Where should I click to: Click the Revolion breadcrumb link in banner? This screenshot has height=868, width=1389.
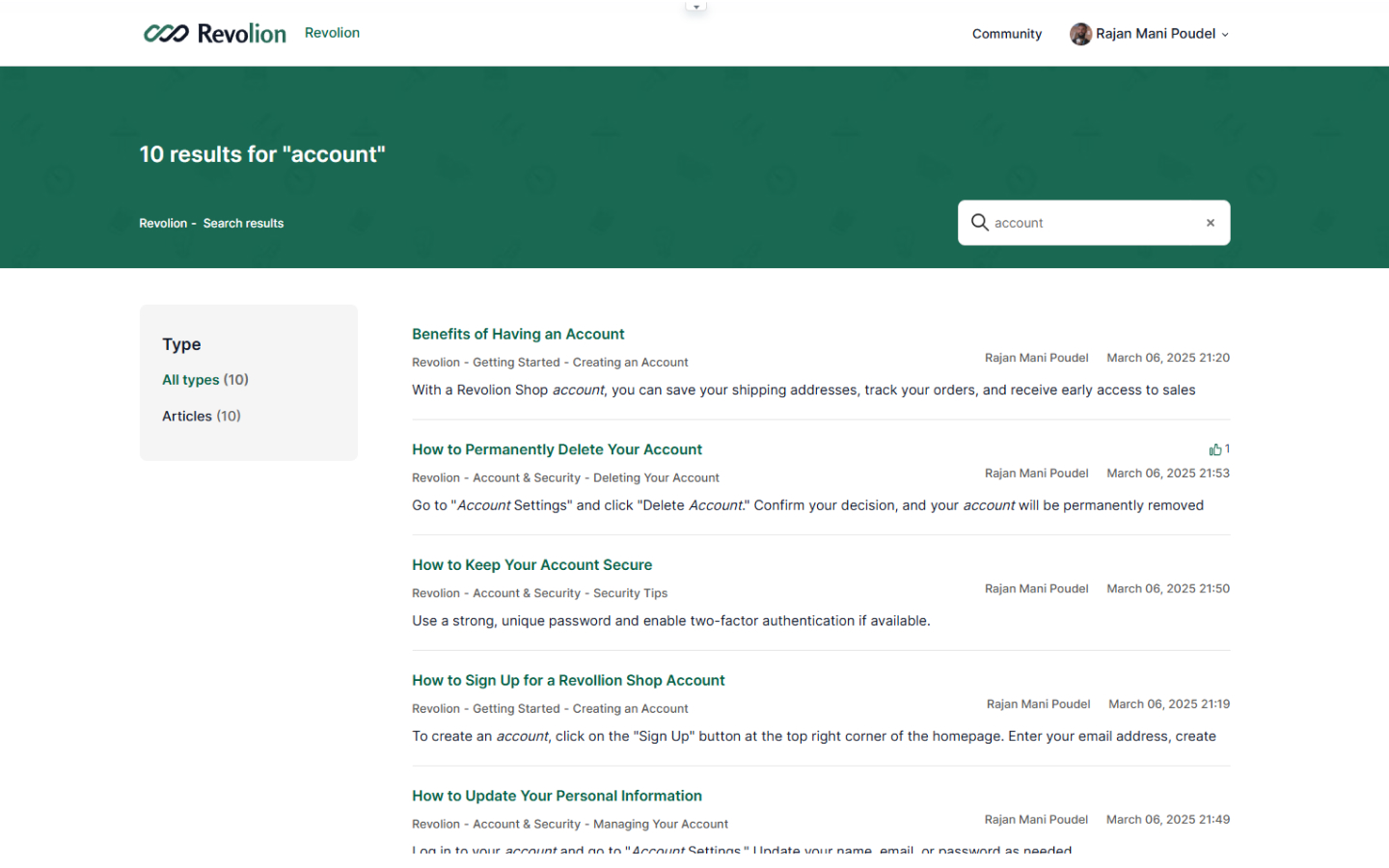pyautogui.click(x=163, y=224)
